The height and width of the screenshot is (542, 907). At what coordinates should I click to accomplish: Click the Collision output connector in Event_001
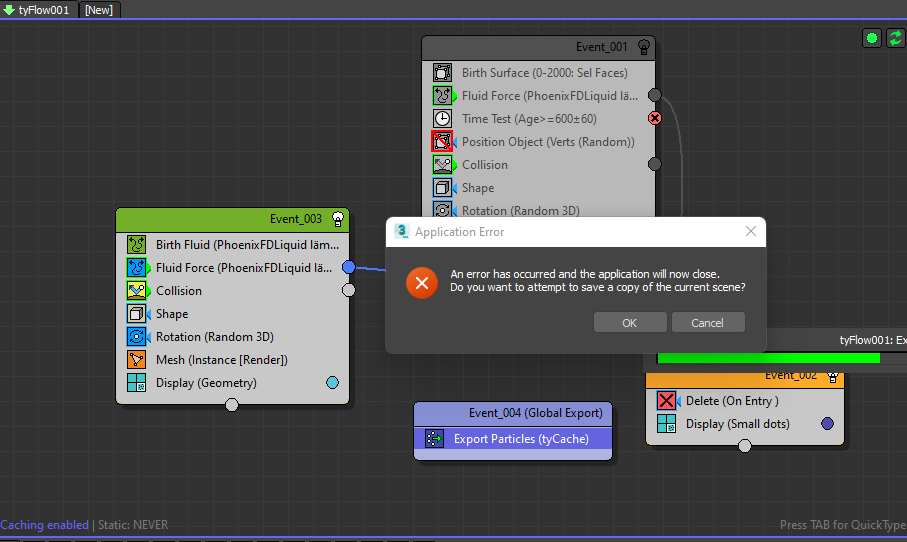tap(655, 164)
